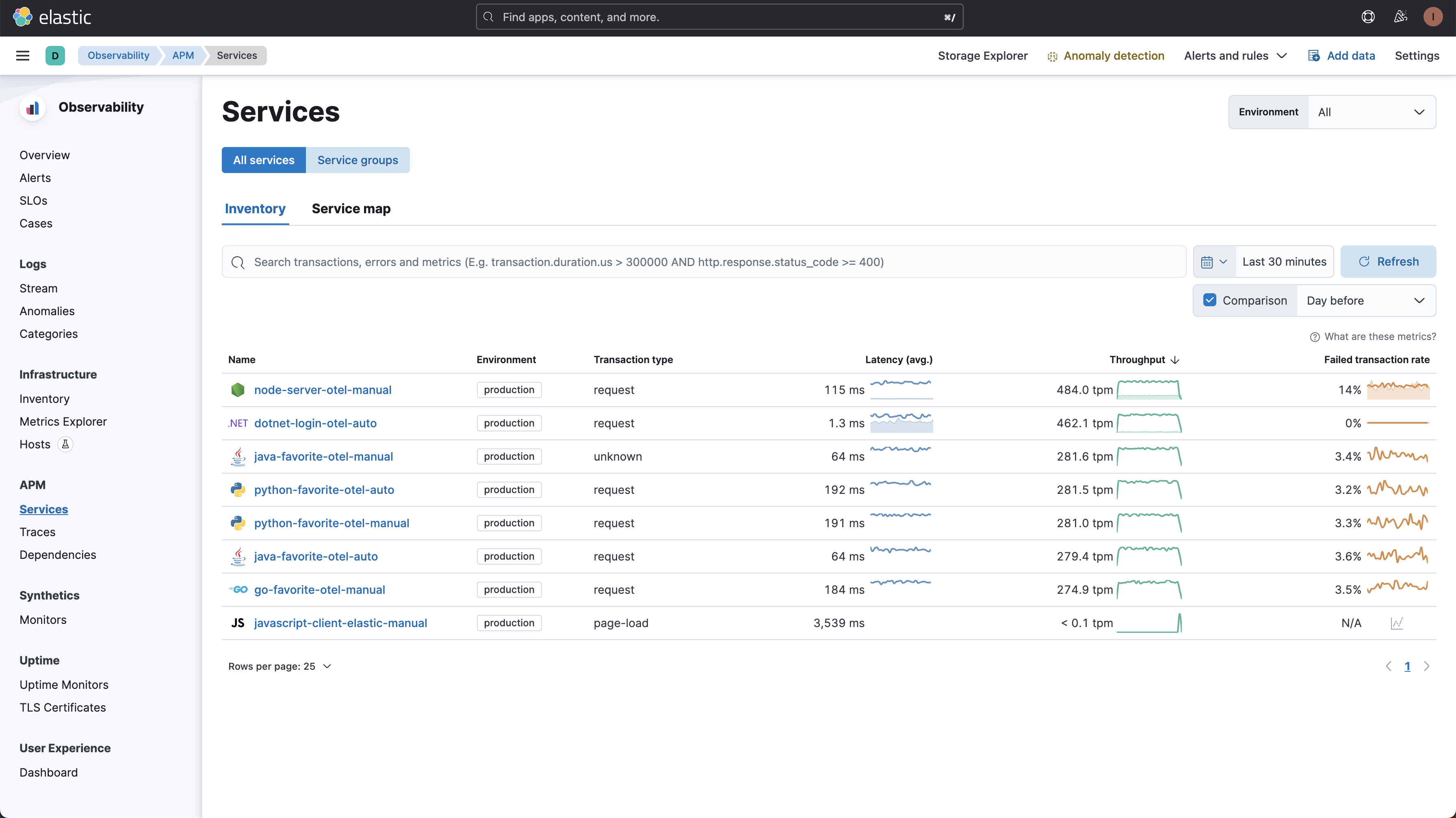Toggle the Comparison checkbox
The image size is (1456, 818).
coord(1209,300)
